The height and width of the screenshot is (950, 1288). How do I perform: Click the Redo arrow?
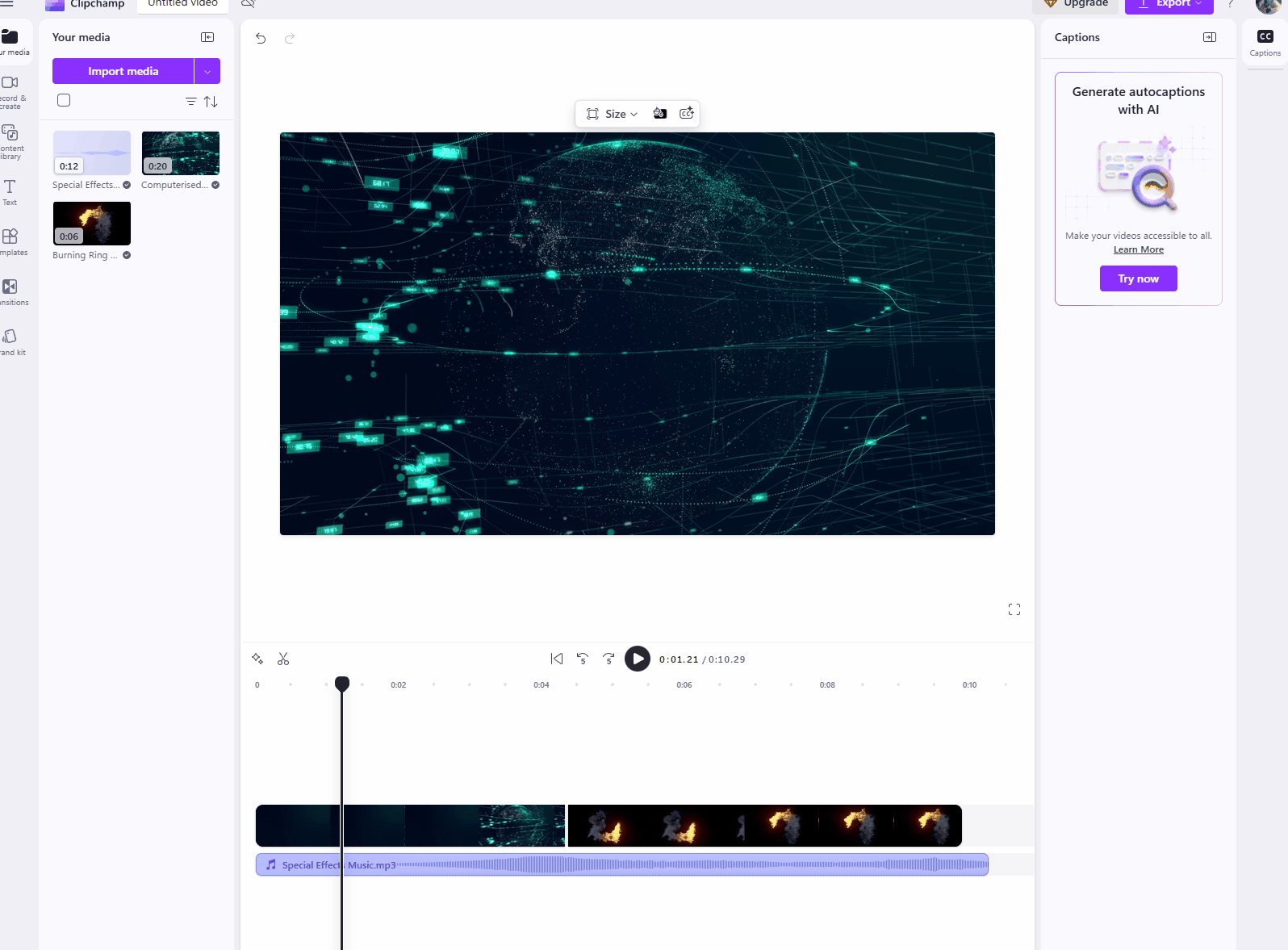290,38
